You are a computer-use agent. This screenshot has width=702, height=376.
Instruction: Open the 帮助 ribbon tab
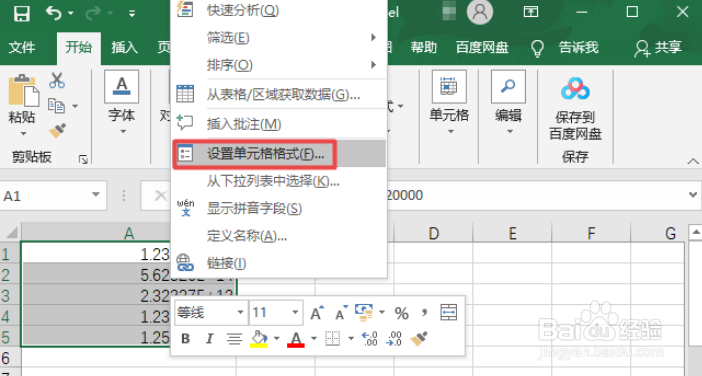click(424, 47)
